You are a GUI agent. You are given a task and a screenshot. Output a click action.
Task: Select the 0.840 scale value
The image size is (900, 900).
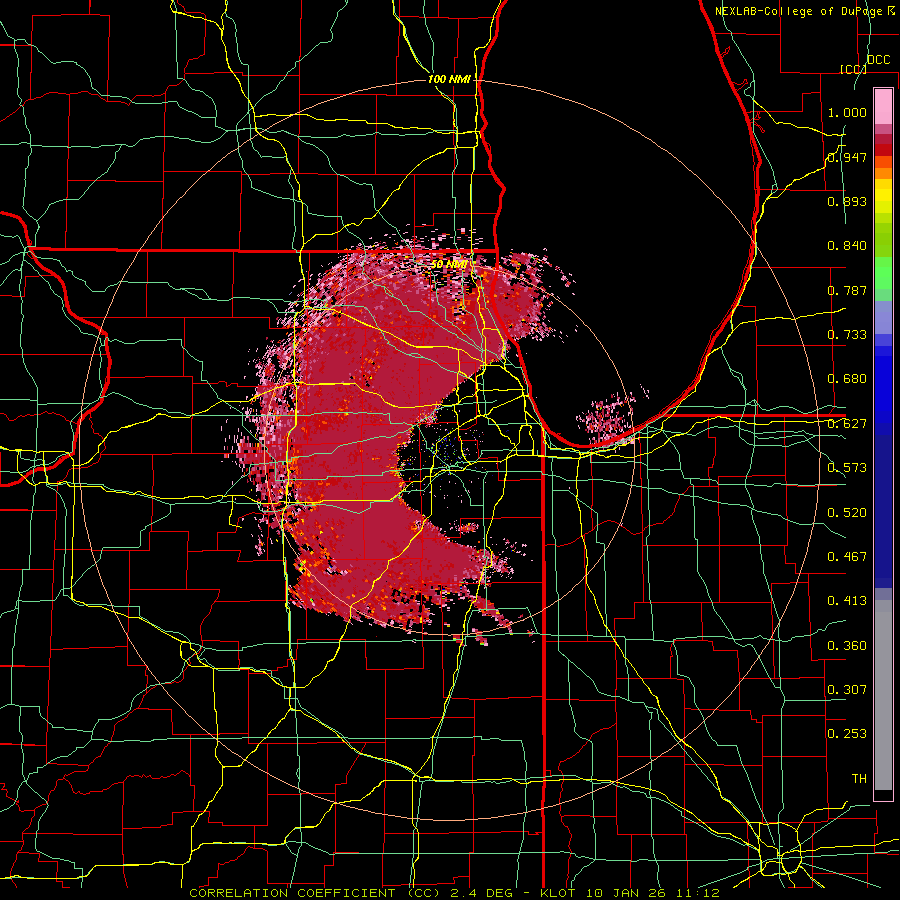coord(847,246)
